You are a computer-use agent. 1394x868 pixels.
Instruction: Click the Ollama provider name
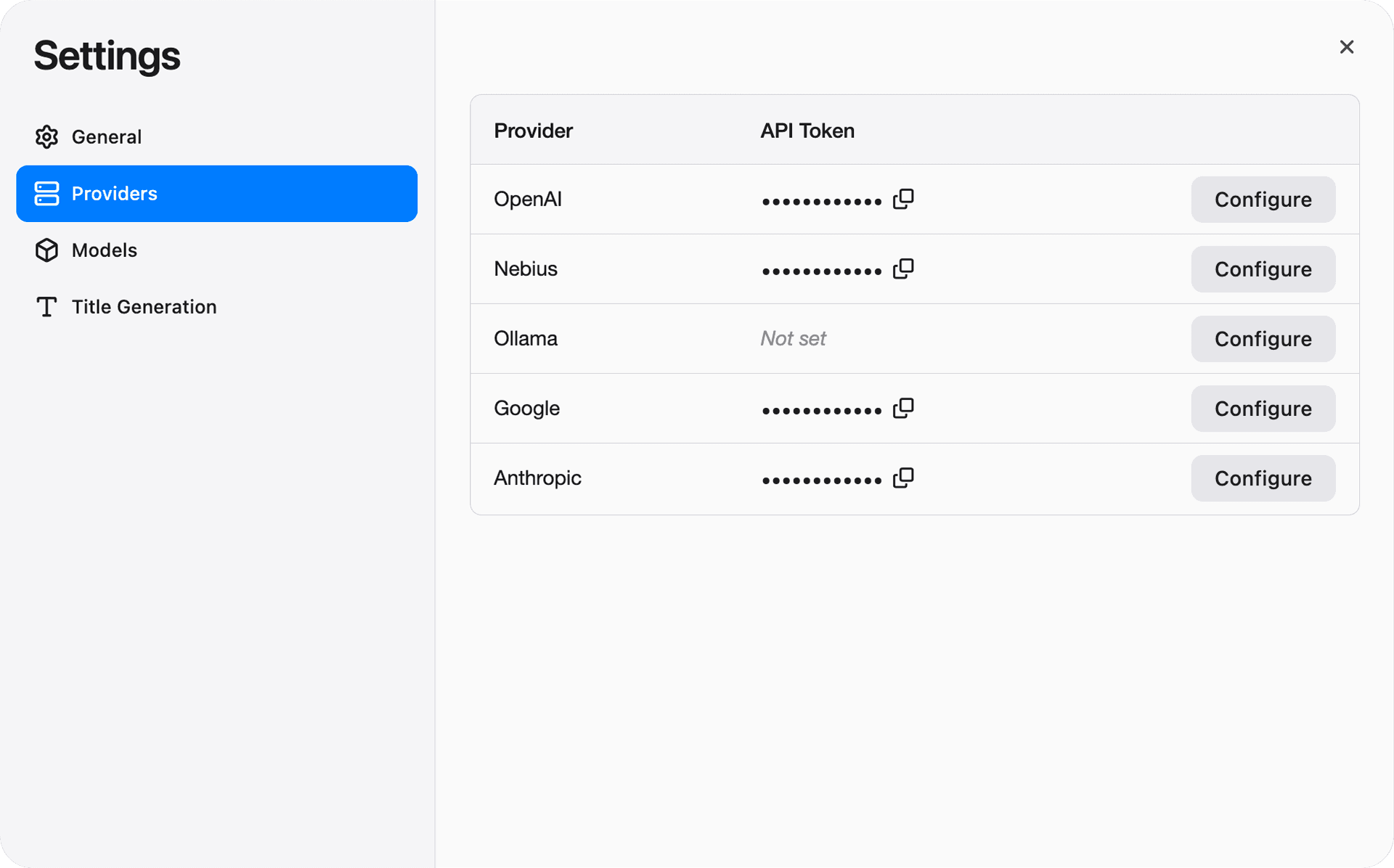526,339
